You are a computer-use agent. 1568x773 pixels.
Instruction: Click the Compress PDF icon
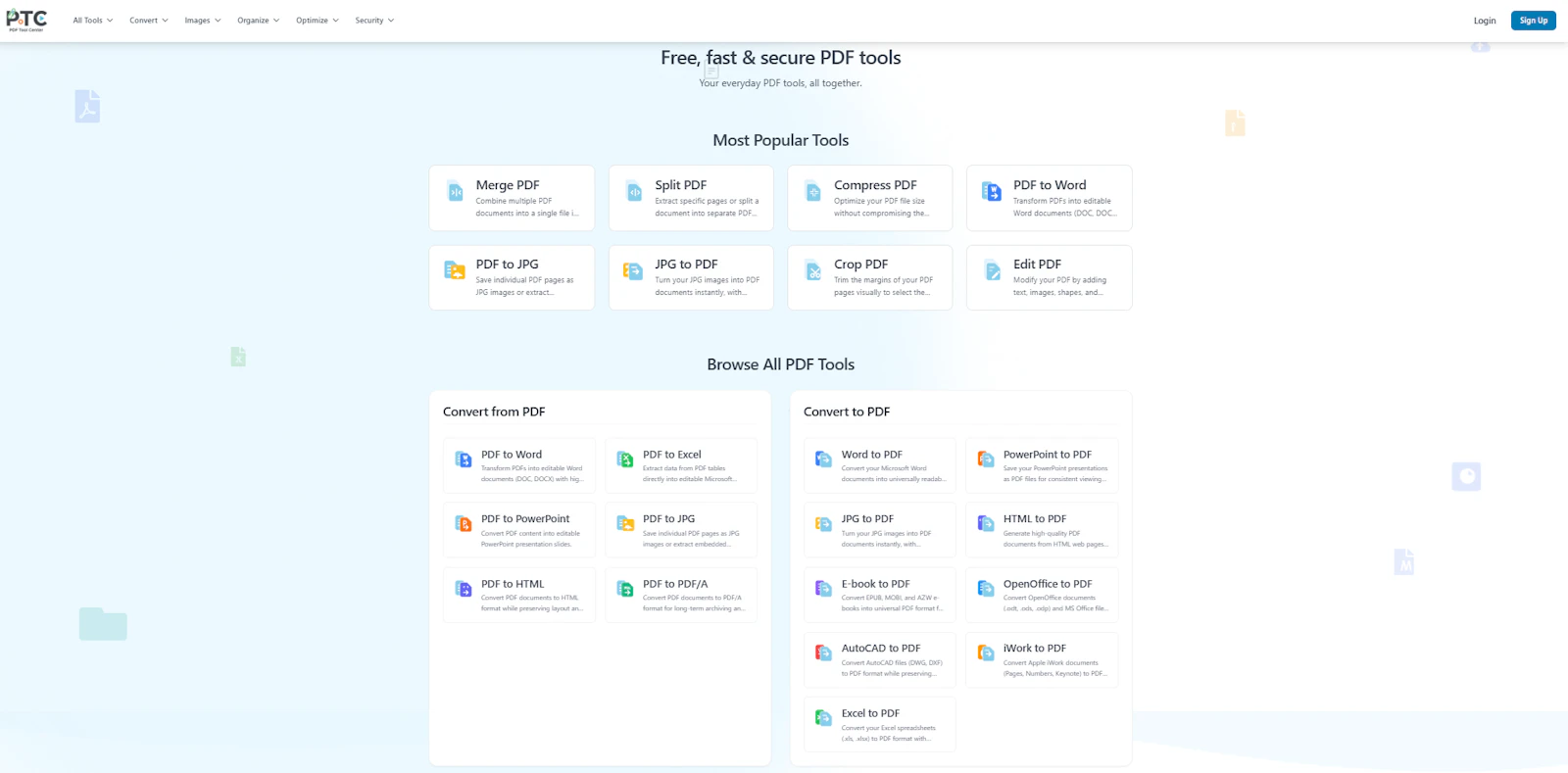click(813, 192)
